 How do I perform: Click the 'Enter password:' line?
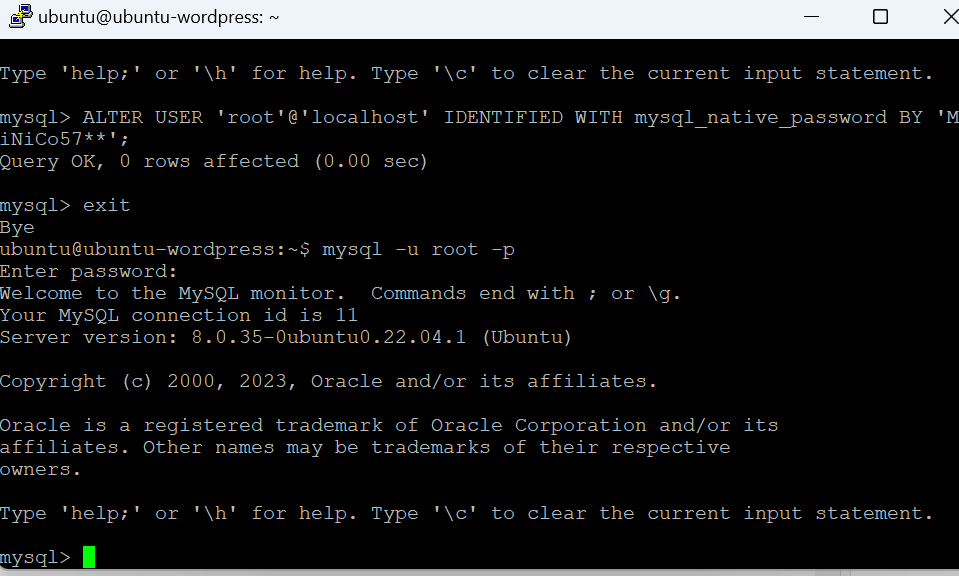89,271
